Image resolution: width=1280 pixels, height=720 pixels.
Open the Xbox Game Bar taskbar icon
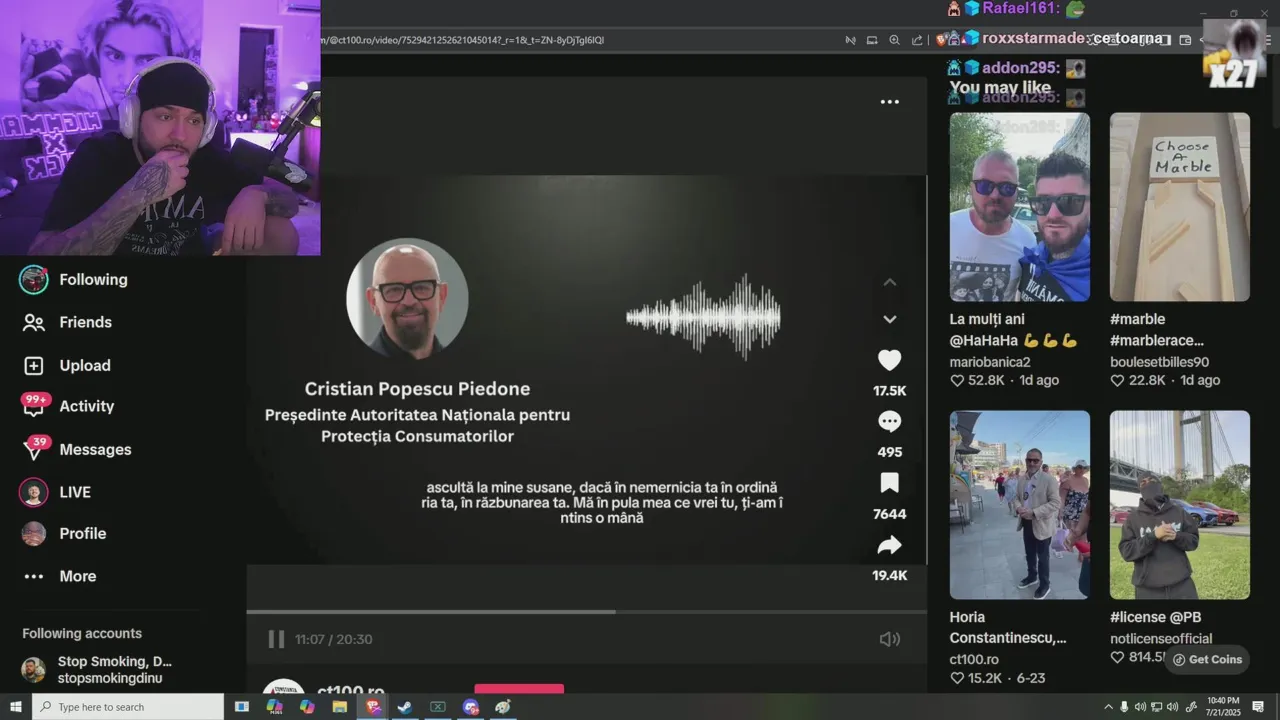[x=438, y=707]
